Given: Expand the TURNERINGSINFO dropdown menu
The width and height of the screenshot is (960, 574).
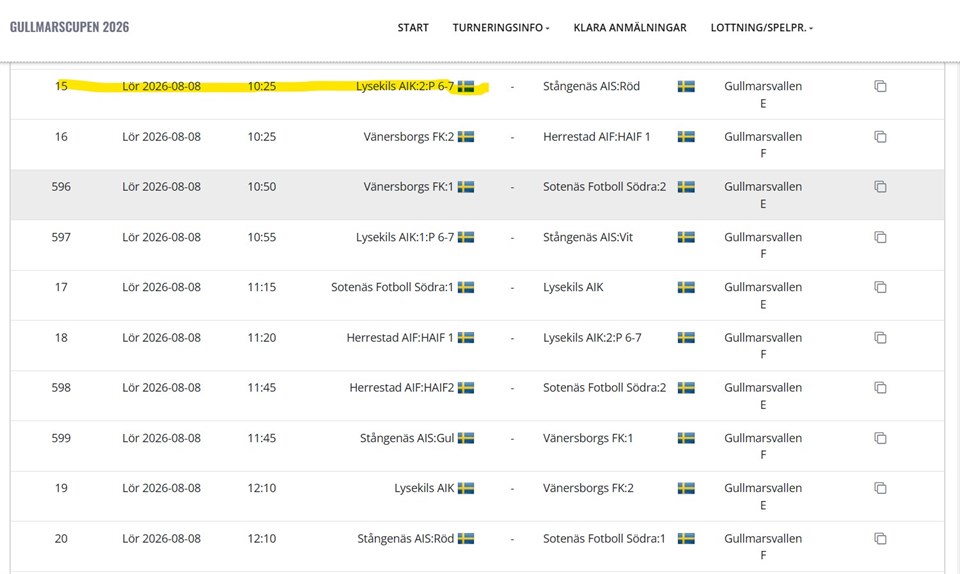Looking at the screenshot, I should point(501,28).
